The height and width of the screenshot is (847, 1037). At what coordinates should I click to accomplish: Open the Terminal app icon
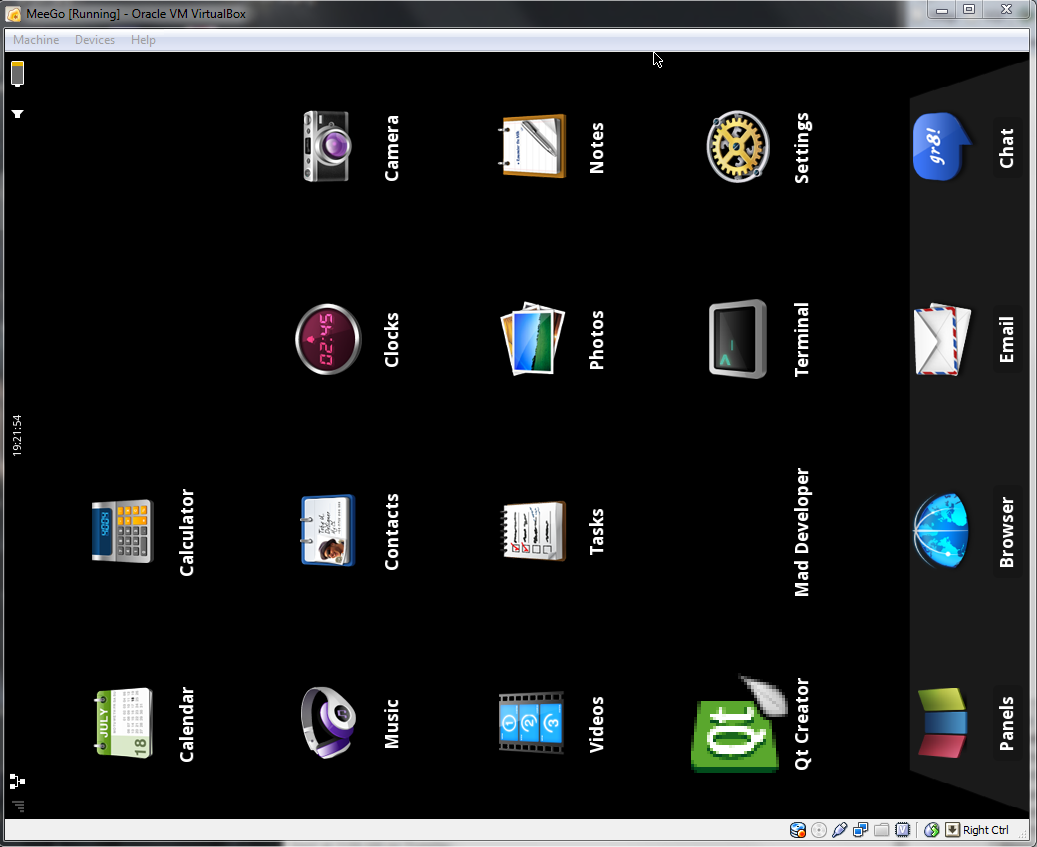click(737, 339)
